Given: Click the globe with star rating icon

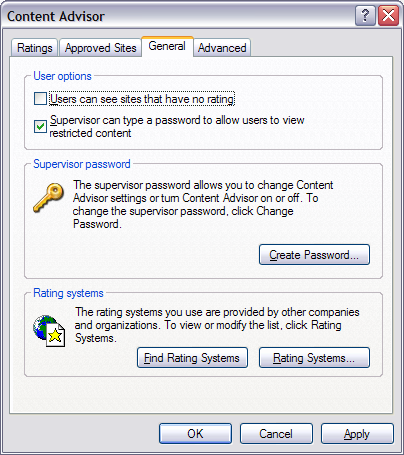Looking at the screenshot, I should point(49,331).
